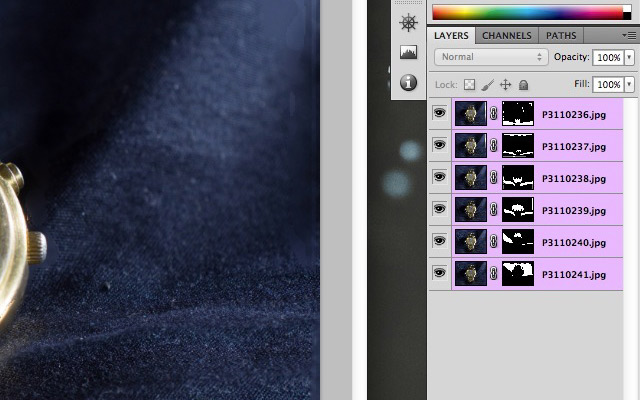Open the Normal blend mode dropdown

(x=491, y=57)
